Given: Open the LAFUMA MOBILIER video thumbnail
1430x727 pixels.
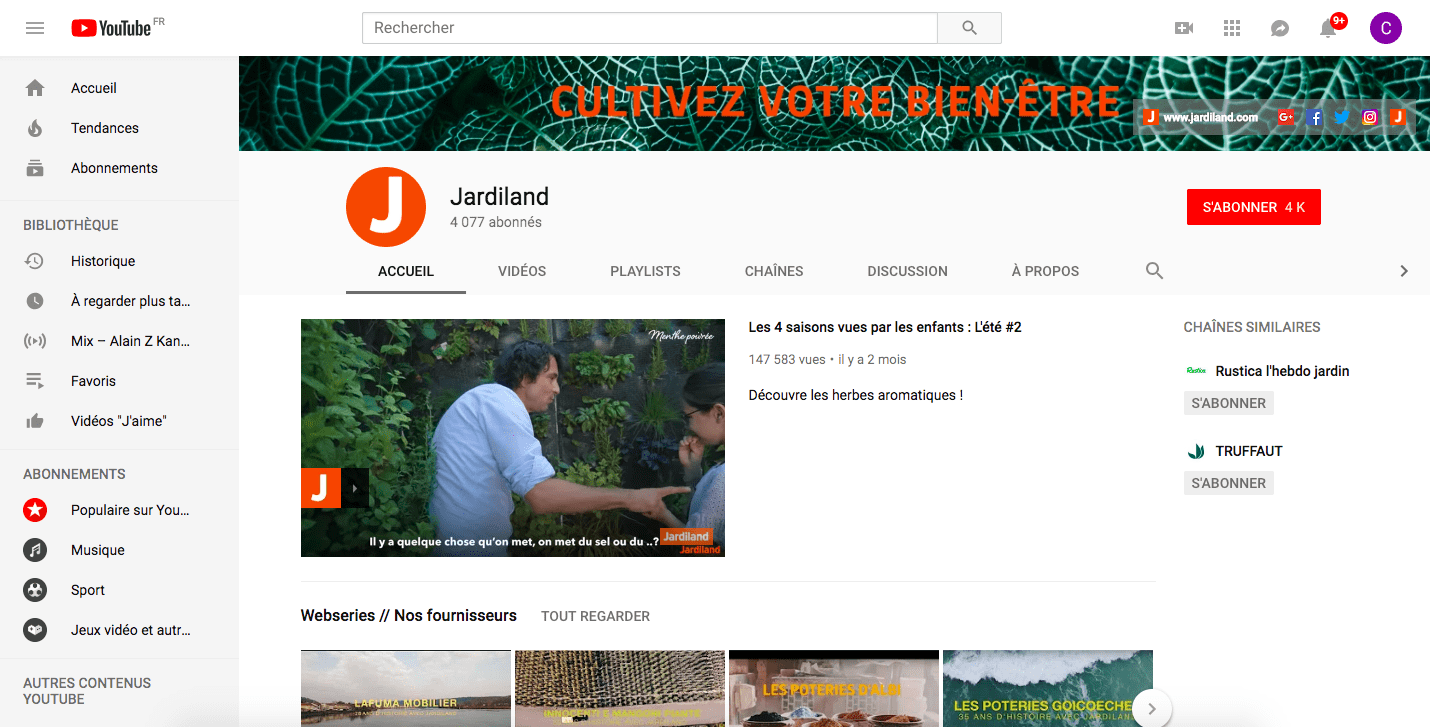Looking at the screenshot, I should [406, 688].
